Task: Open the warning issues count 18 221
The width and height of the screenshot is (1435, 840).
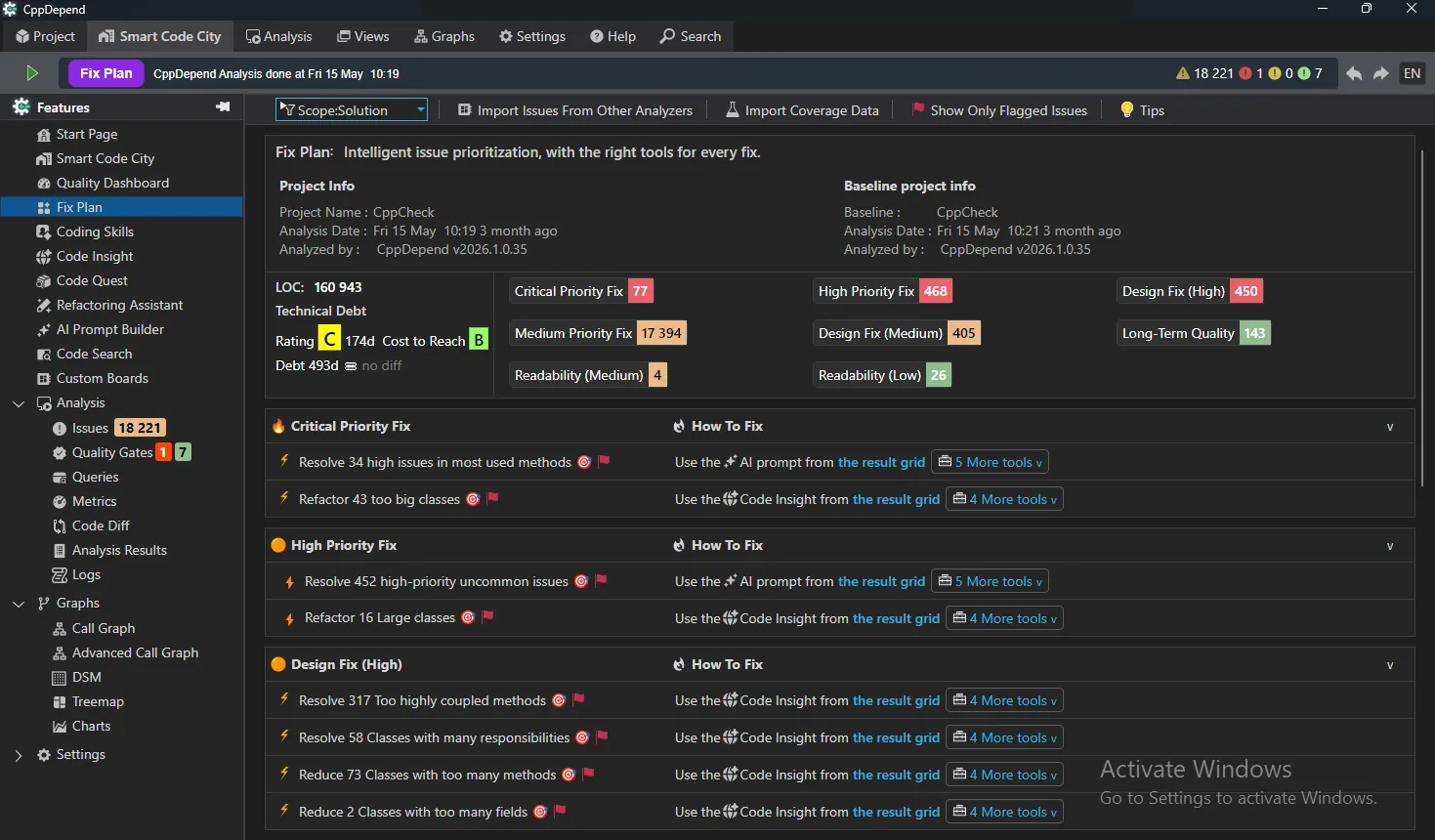Action: coord(1205,73)
